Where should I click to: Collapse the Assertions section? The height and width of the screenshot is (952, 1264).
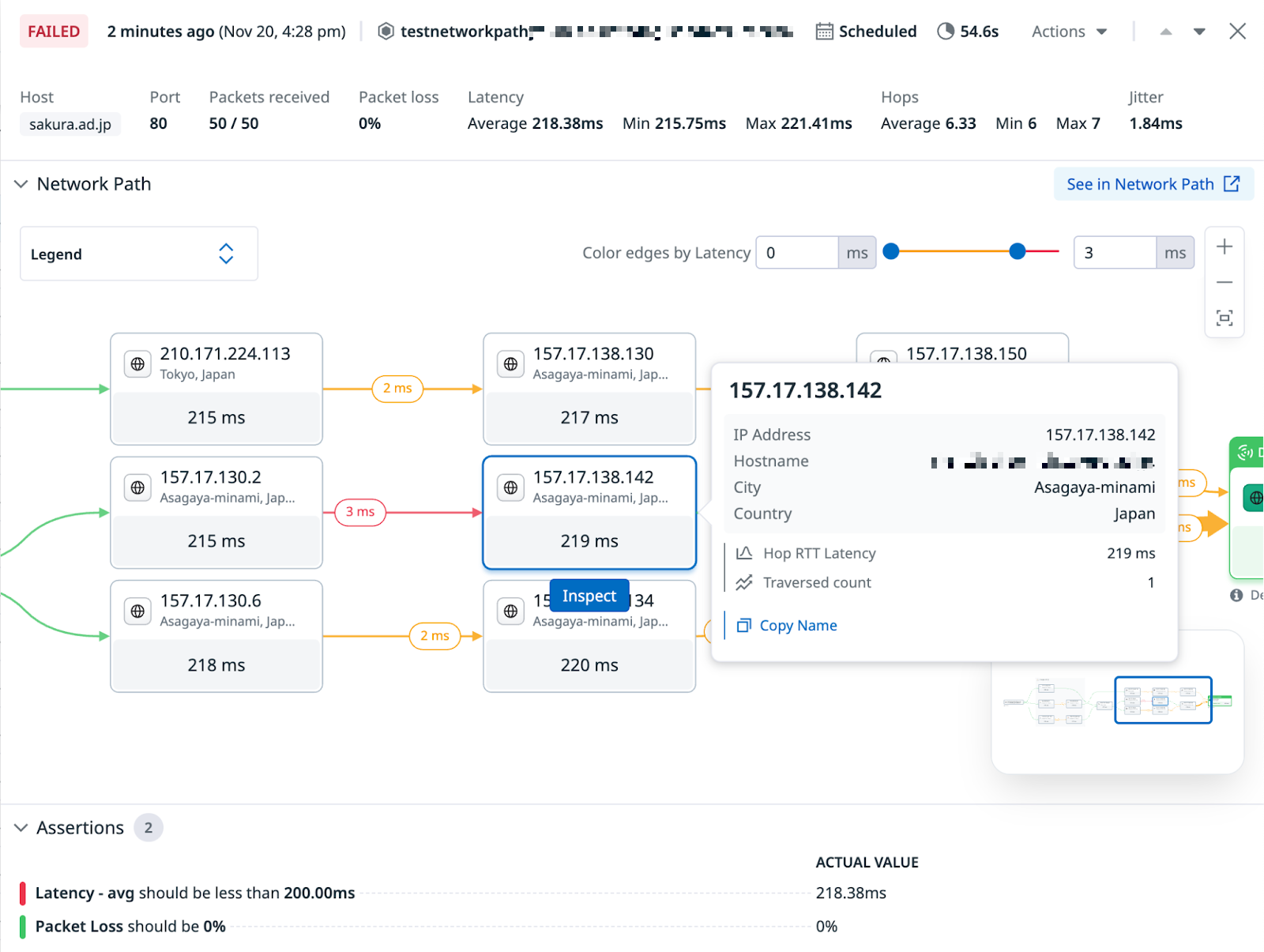click(x=21, y=828)
